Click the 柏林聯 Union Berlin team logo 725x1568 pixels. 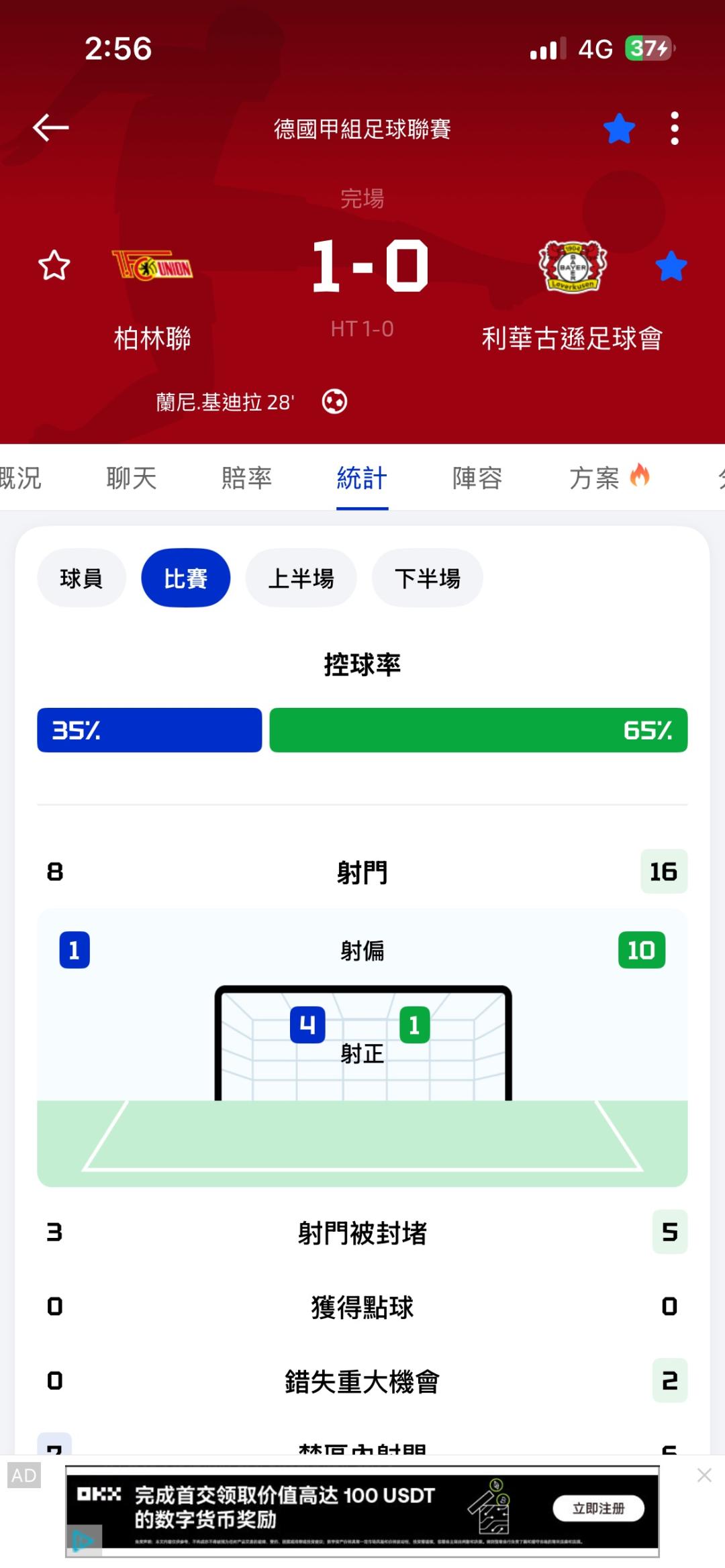click(152, 266)
